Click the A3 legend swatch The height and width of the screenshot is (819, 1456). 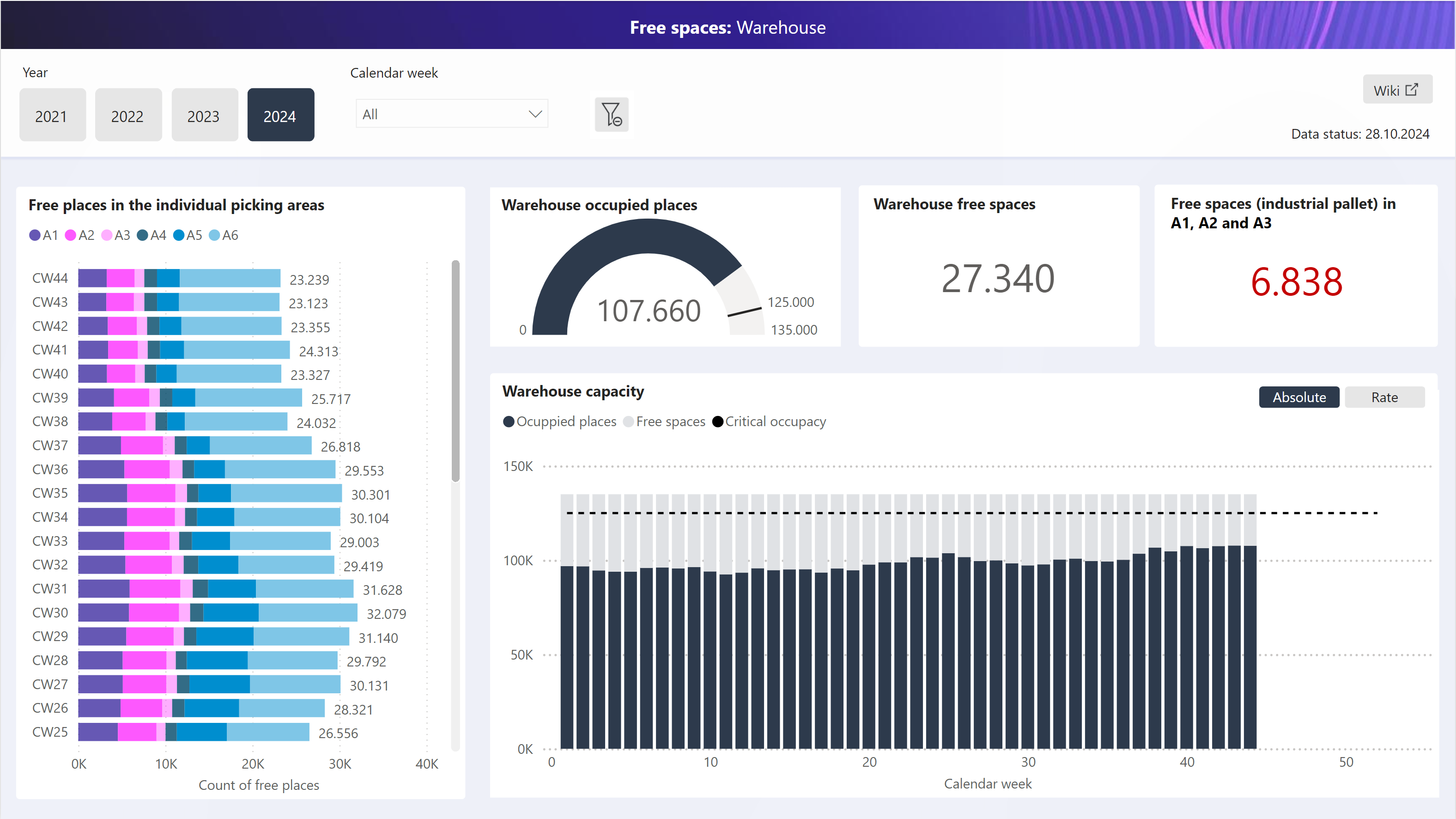coord(107,235)
